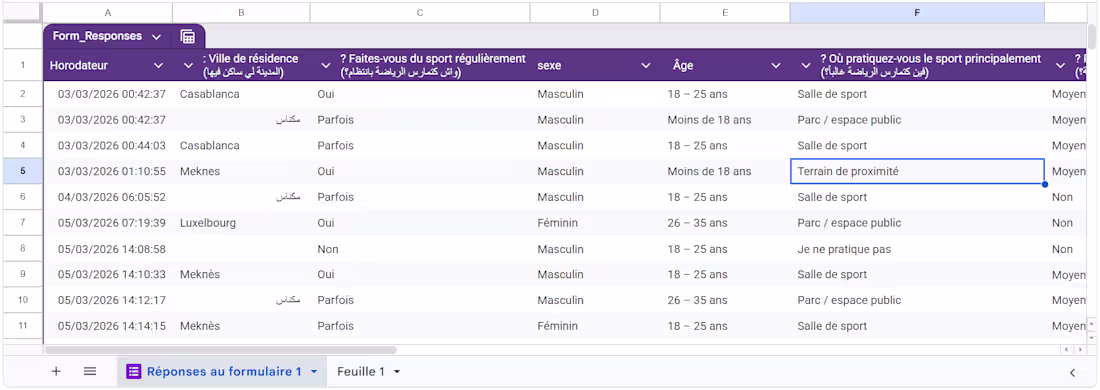Click the scroll right arrow at bottom

[1080, 349]
